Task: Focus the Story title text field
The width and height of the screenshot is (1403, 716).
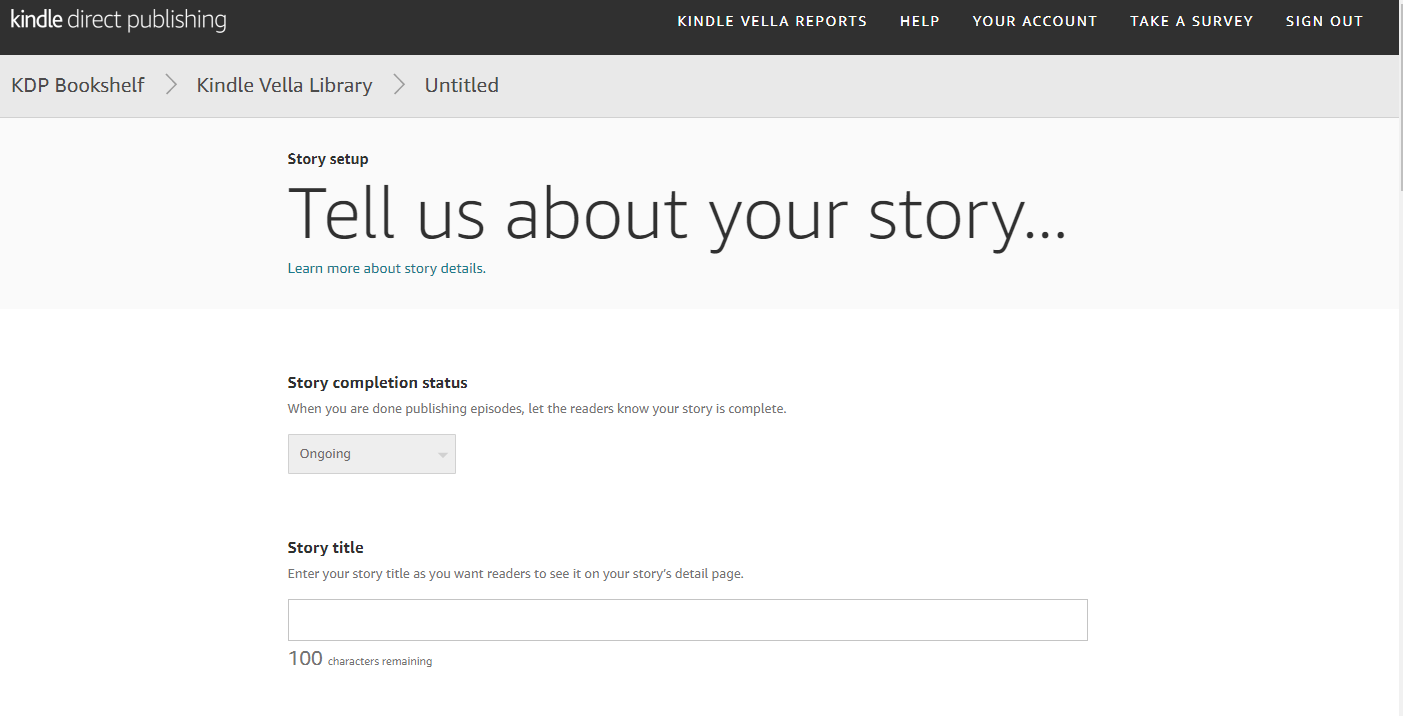Action: 687,620
